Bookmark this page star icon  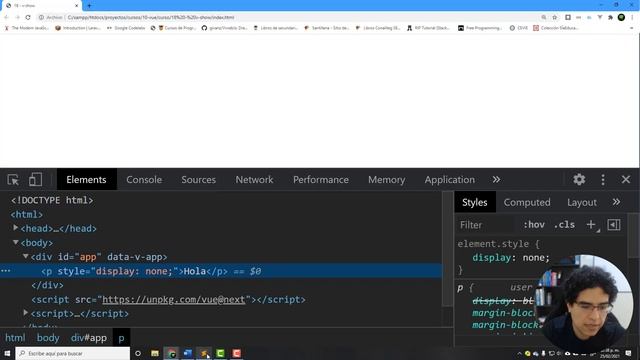[x=554, y=18]
